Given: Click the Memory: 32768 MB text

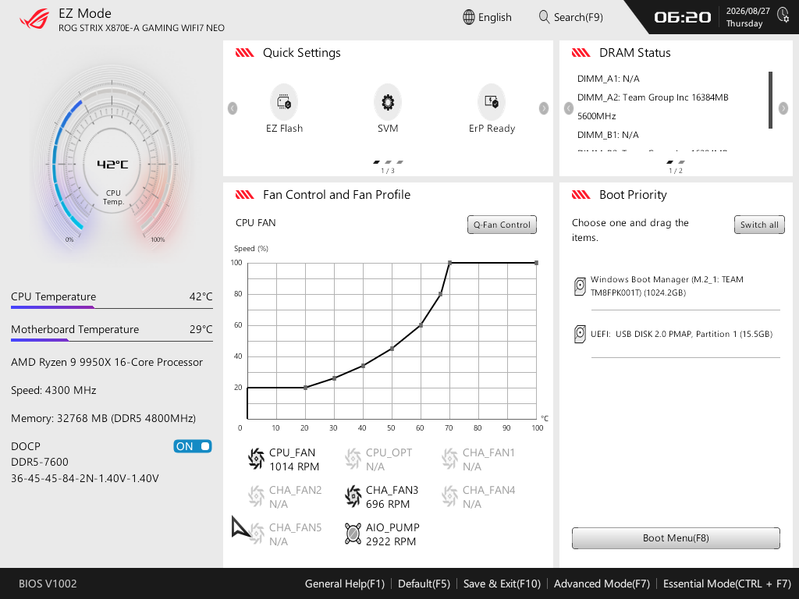Looking at the screenshot, I should (x=103, y=418).
